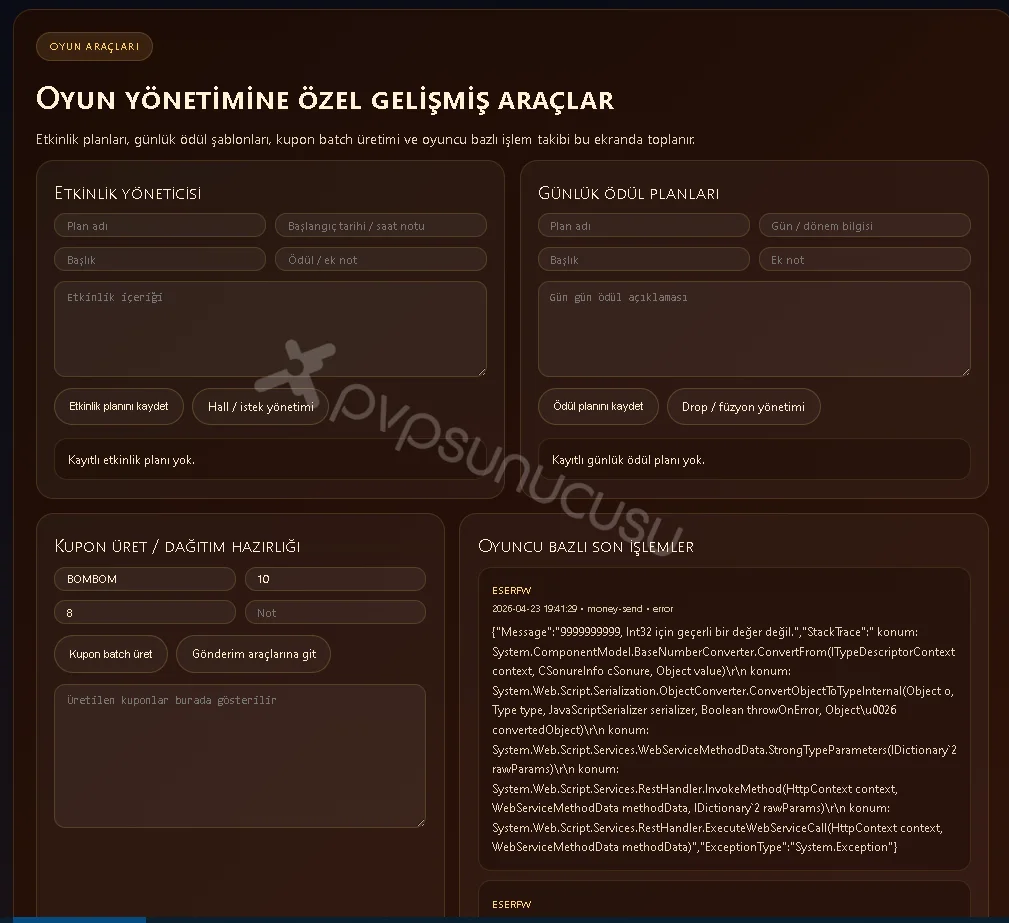Click 'Kayıtlı etkinlik planı yok.' text
This screenshot has width=1009, height=923.
[131, 460]
